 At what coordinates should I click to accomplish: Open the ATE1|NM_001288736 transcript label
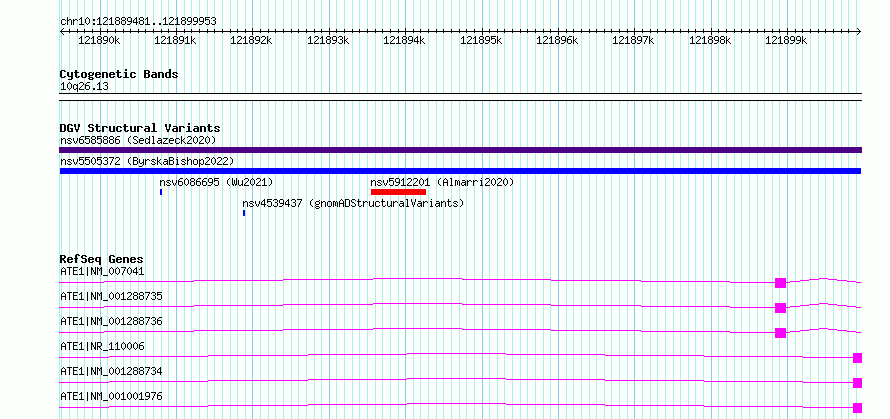111,321
